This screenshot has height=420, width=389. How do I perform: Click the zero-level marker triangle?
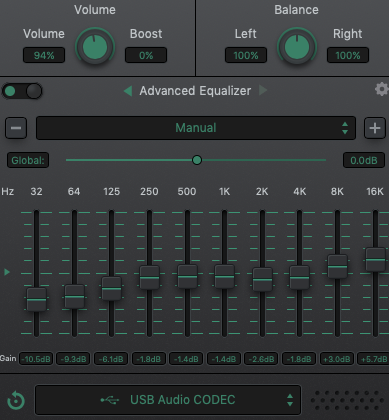7,272
